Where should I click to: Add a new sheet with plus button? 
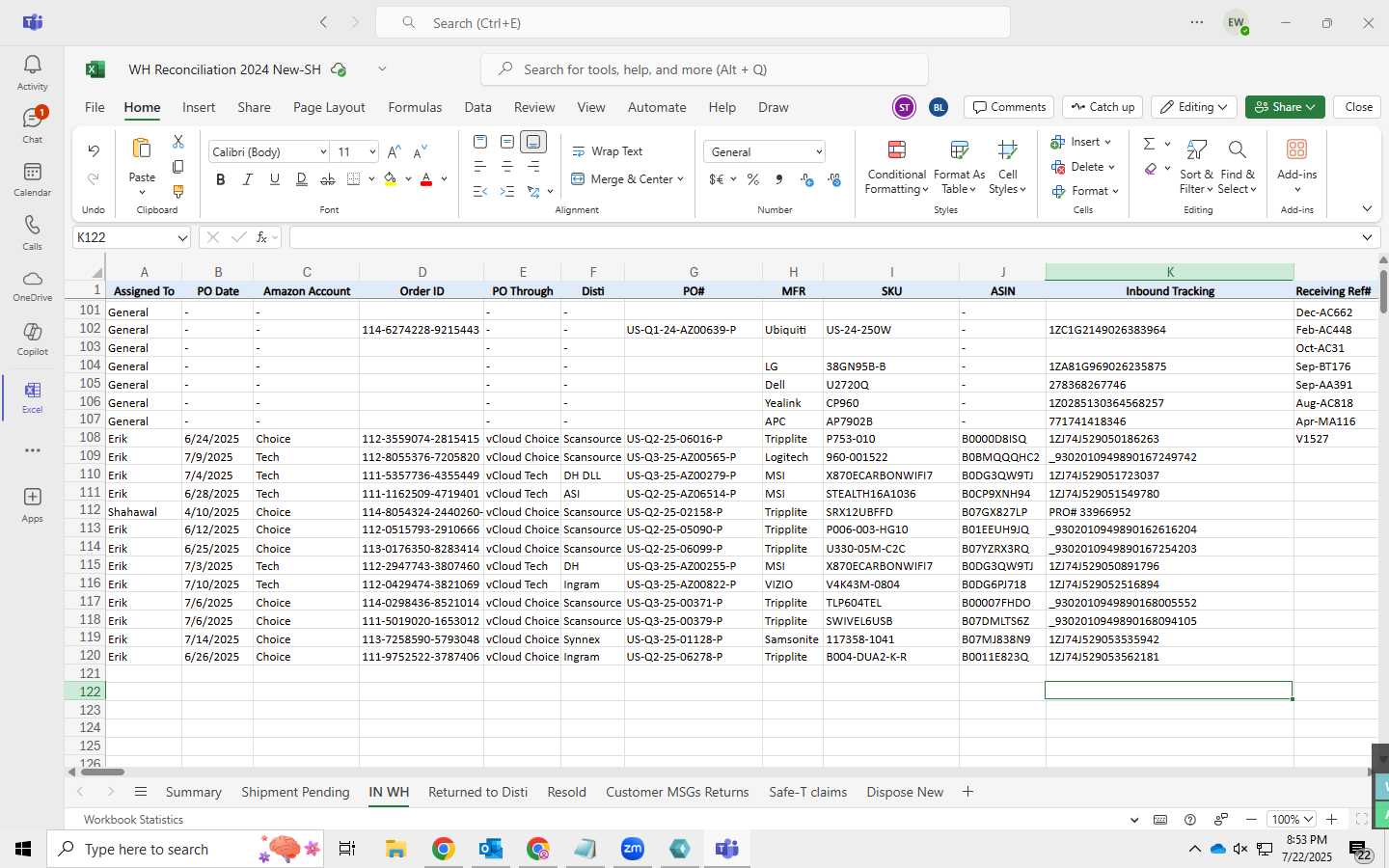pos(967,792)
